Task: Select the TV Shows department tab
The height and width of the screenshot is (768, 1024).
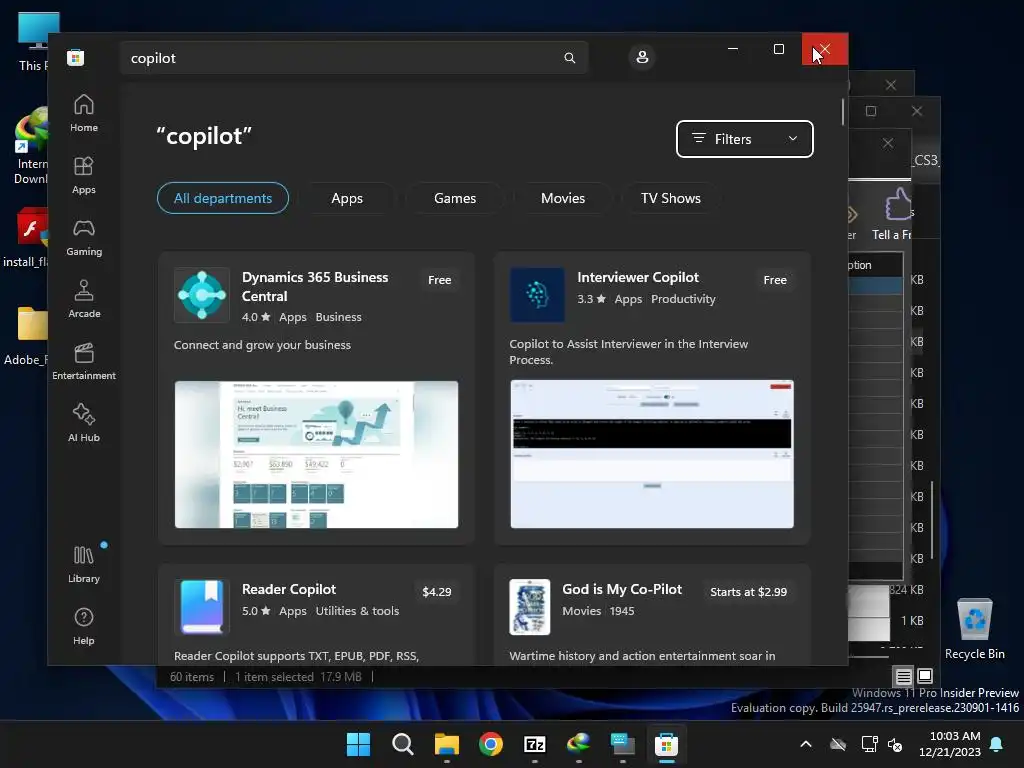Action: 671,198
